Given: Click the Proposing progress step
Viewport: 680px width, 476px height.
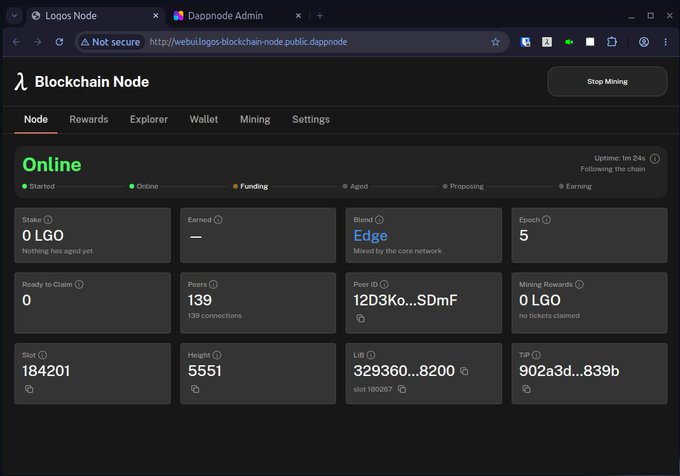Looking at the screenshot, I should tap(463, 186).
